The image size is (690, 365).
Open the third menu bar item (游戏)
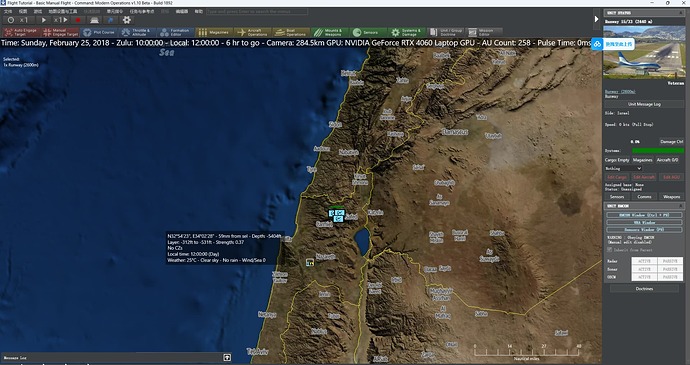pyautogui.click(x=38, y=11)
